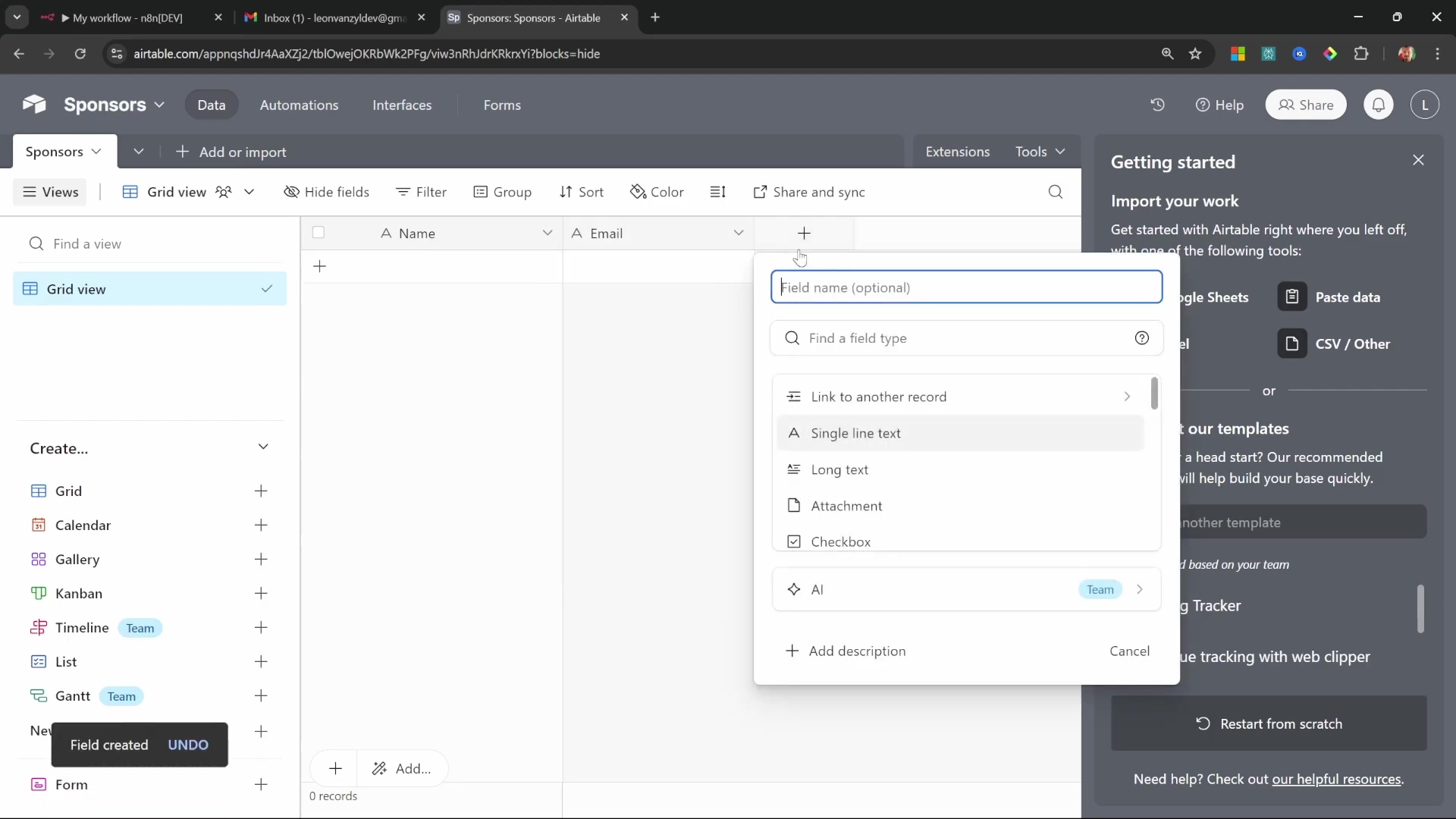
Task: Click UNDO on Field created toast
Action: (x=188, y=745)
